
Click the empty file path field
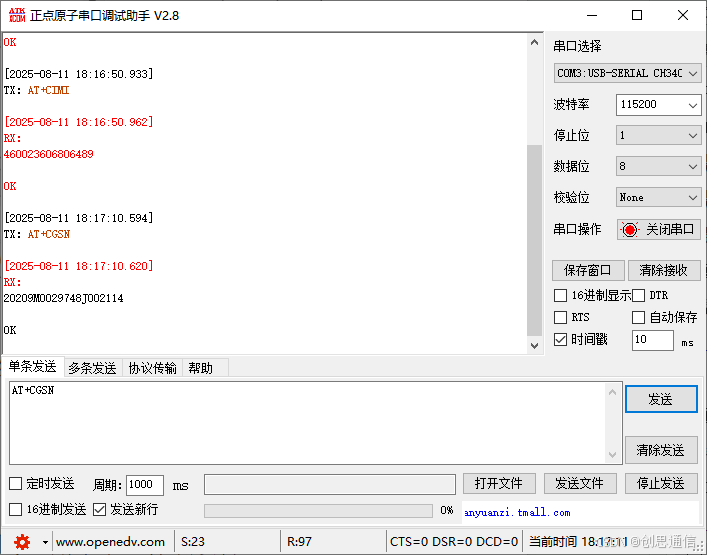[330, 484]
